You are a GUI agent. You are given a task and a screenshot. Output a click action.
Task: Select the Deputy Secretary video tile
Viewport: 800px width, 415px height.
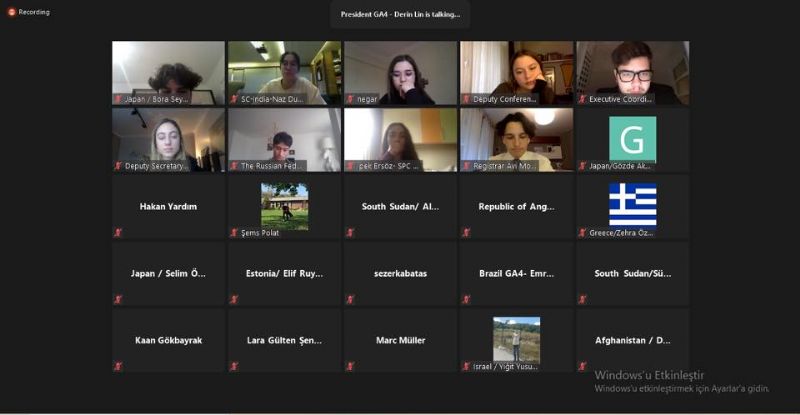click(168, 140)
